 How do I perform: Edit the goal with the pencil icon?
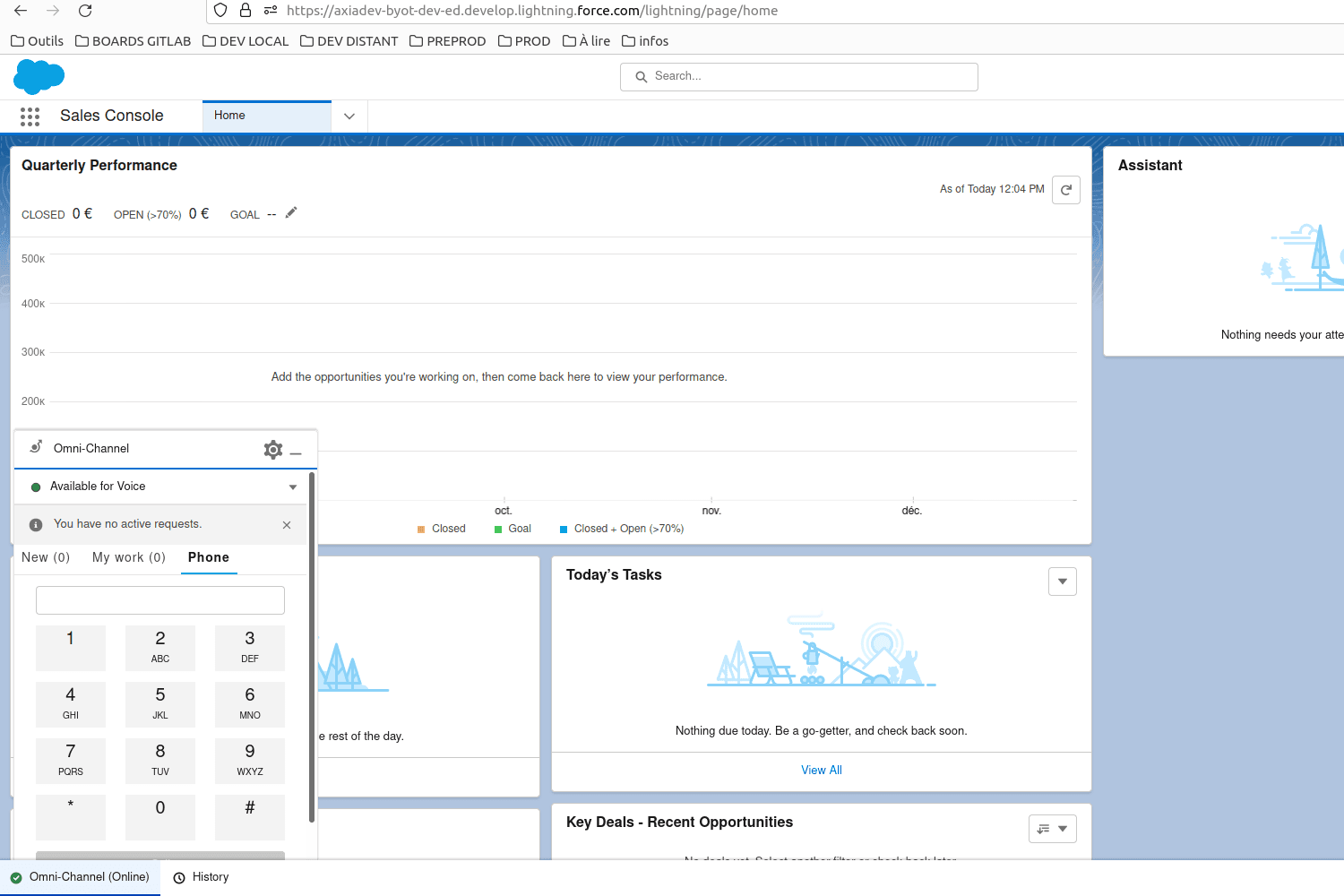click(291, 213)
